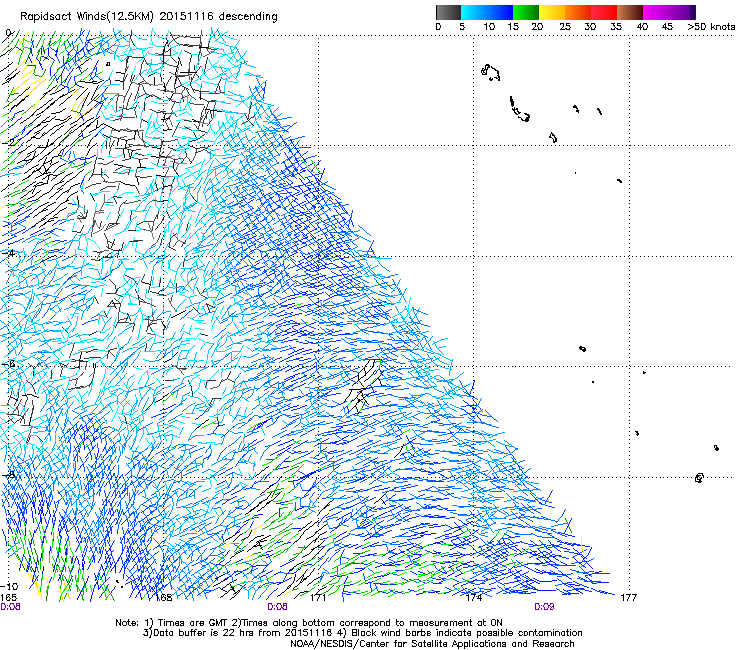The width and height of the screenshot is (740, 650).
Task: Click the 'Note: 1) Times are GMT' line
Action: [x=309, y=623]
